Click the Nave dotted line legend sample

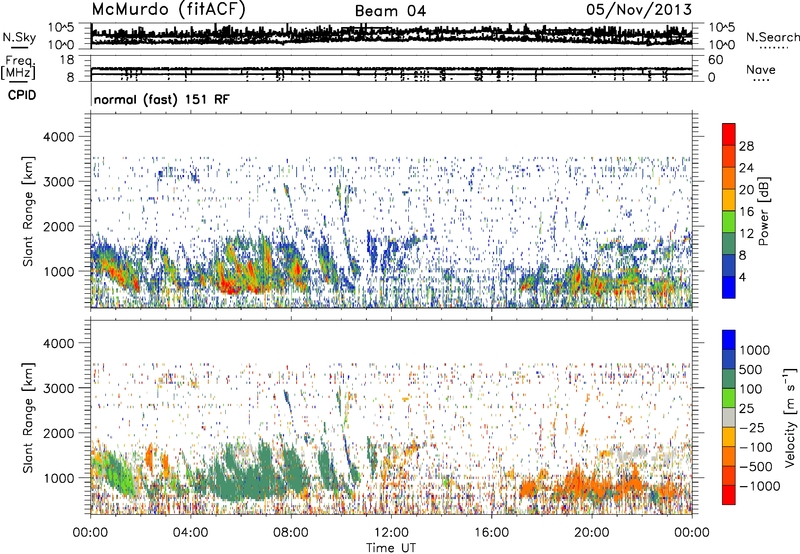(x=762, y=80)
